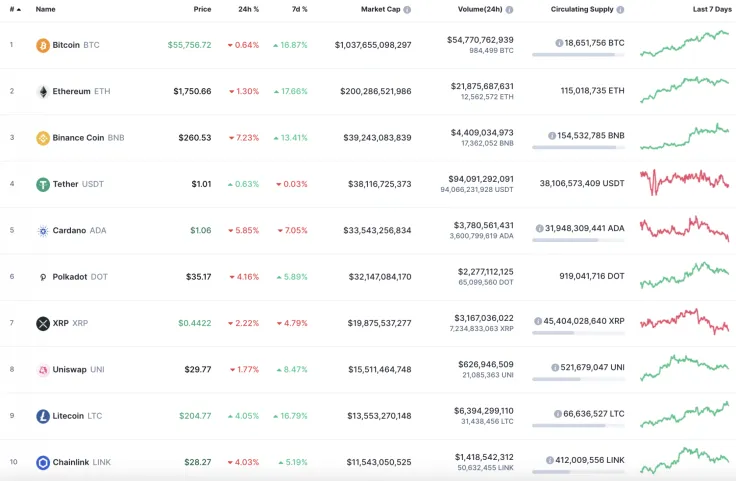Click Bitcoin price $55,756.72
Viewport: 736px width, 481px height.
click(x=190, y=45)
